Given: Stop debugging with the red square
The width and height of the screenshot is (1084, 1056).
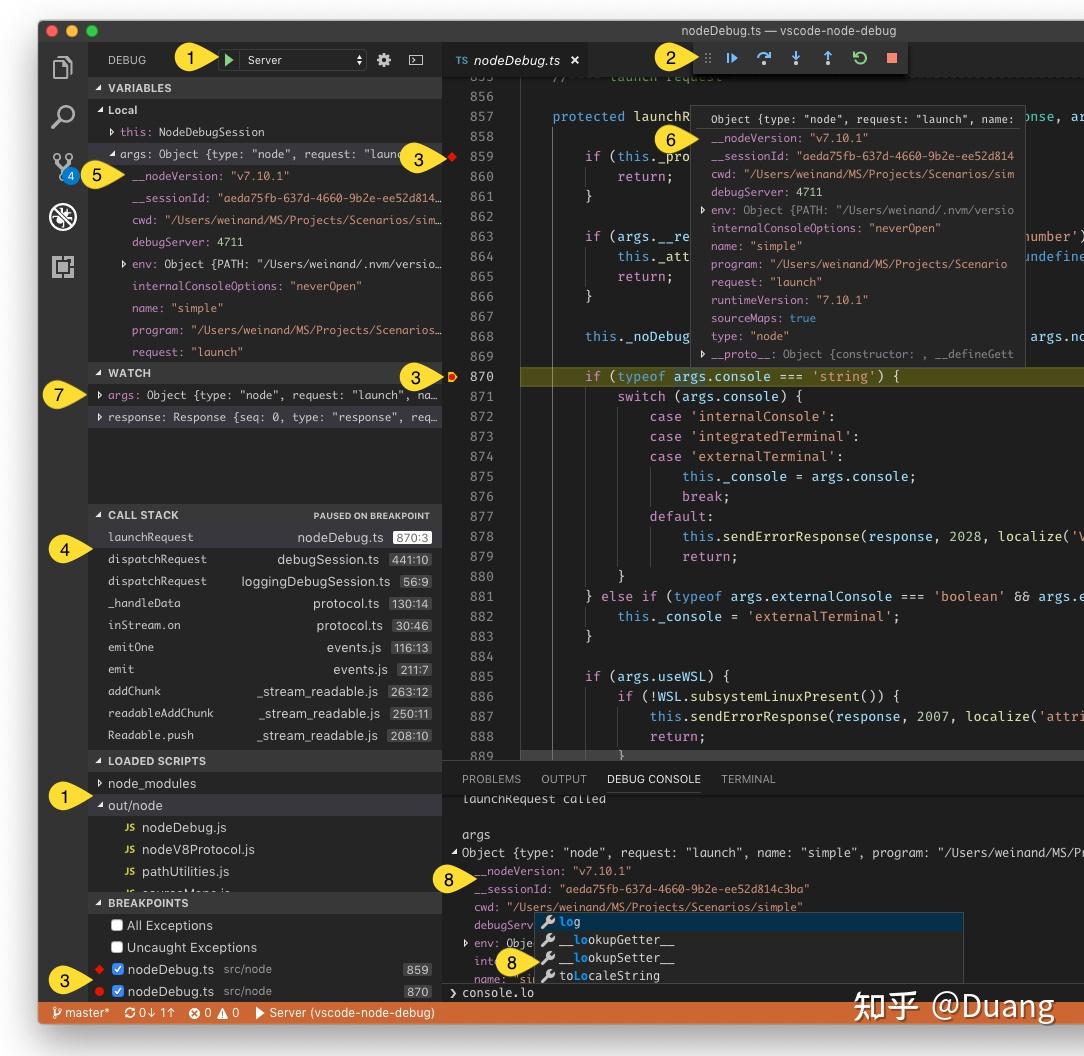Looking at the screenshot, I should pyautogui.click(x=892, y=59).
